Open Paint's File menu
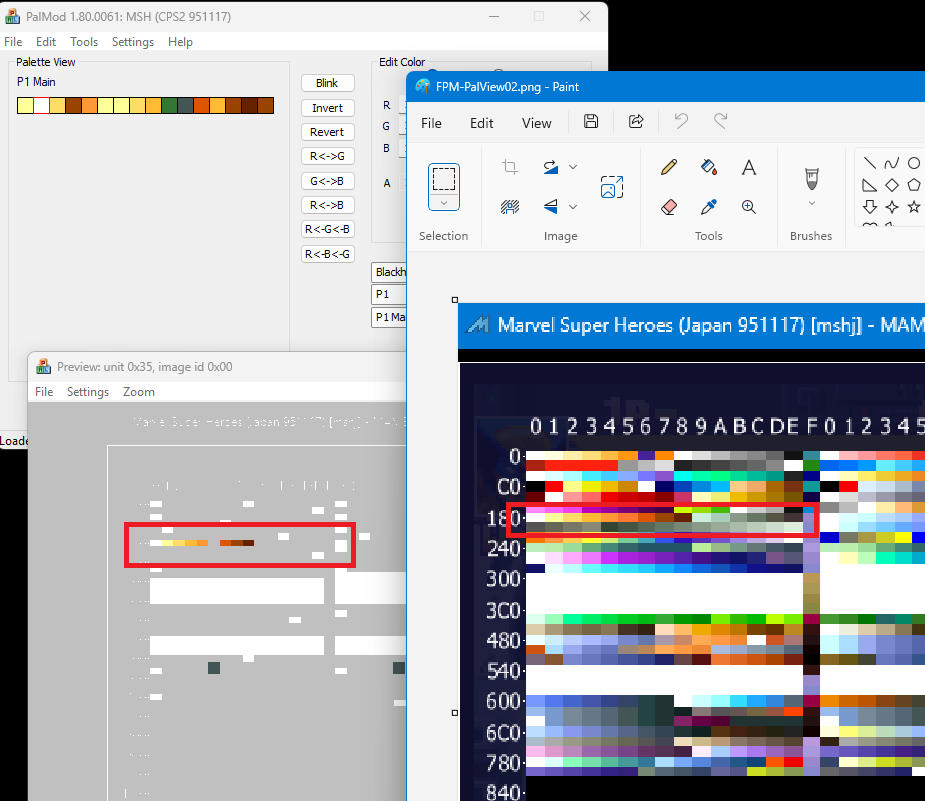This screenshot has width=925, height=801. [431, 123]
